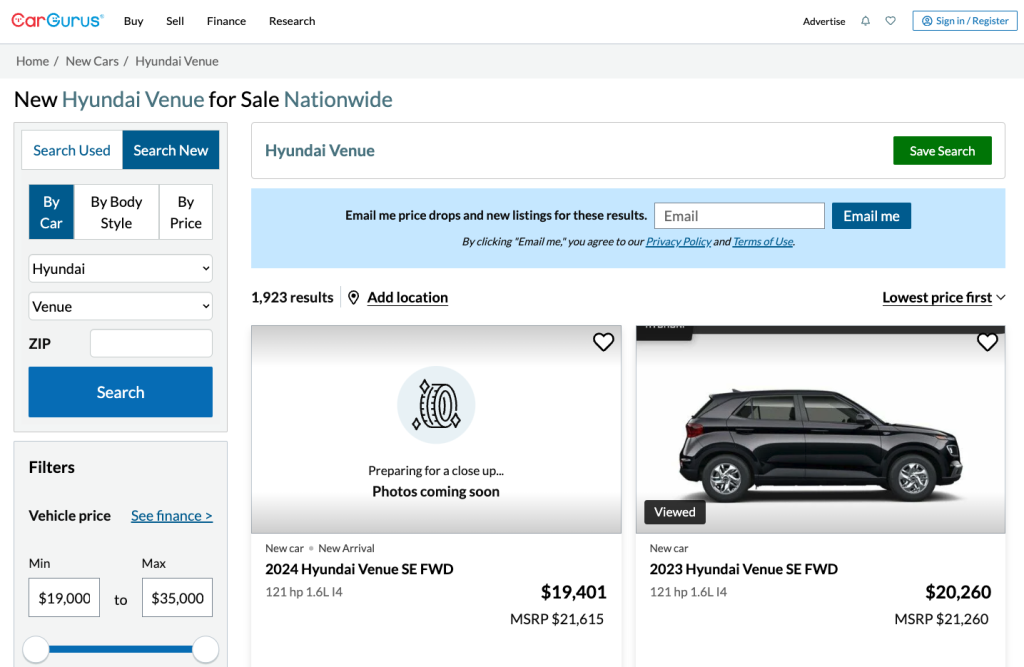Select the By Body Style option

pyautogui.click(x=116, y=212)
